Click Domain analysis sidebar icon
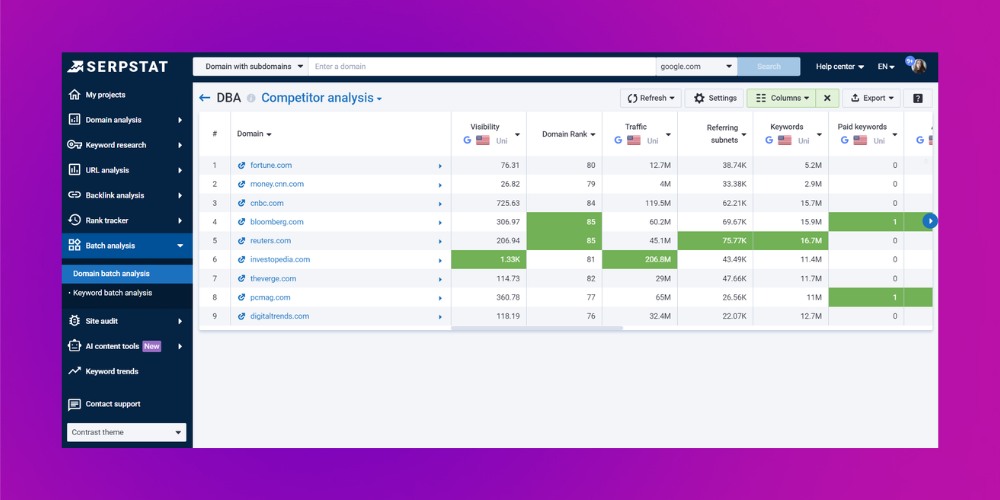1000x500 pixels. point(75,119)
